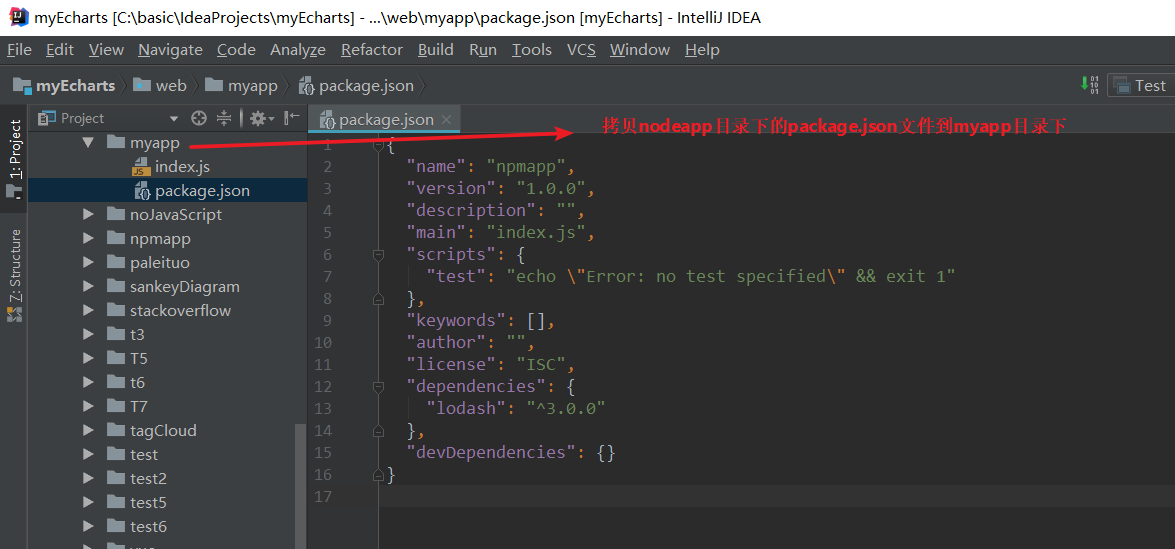
Task: Open the Analyze menu
Action: (x=297, y=49)
